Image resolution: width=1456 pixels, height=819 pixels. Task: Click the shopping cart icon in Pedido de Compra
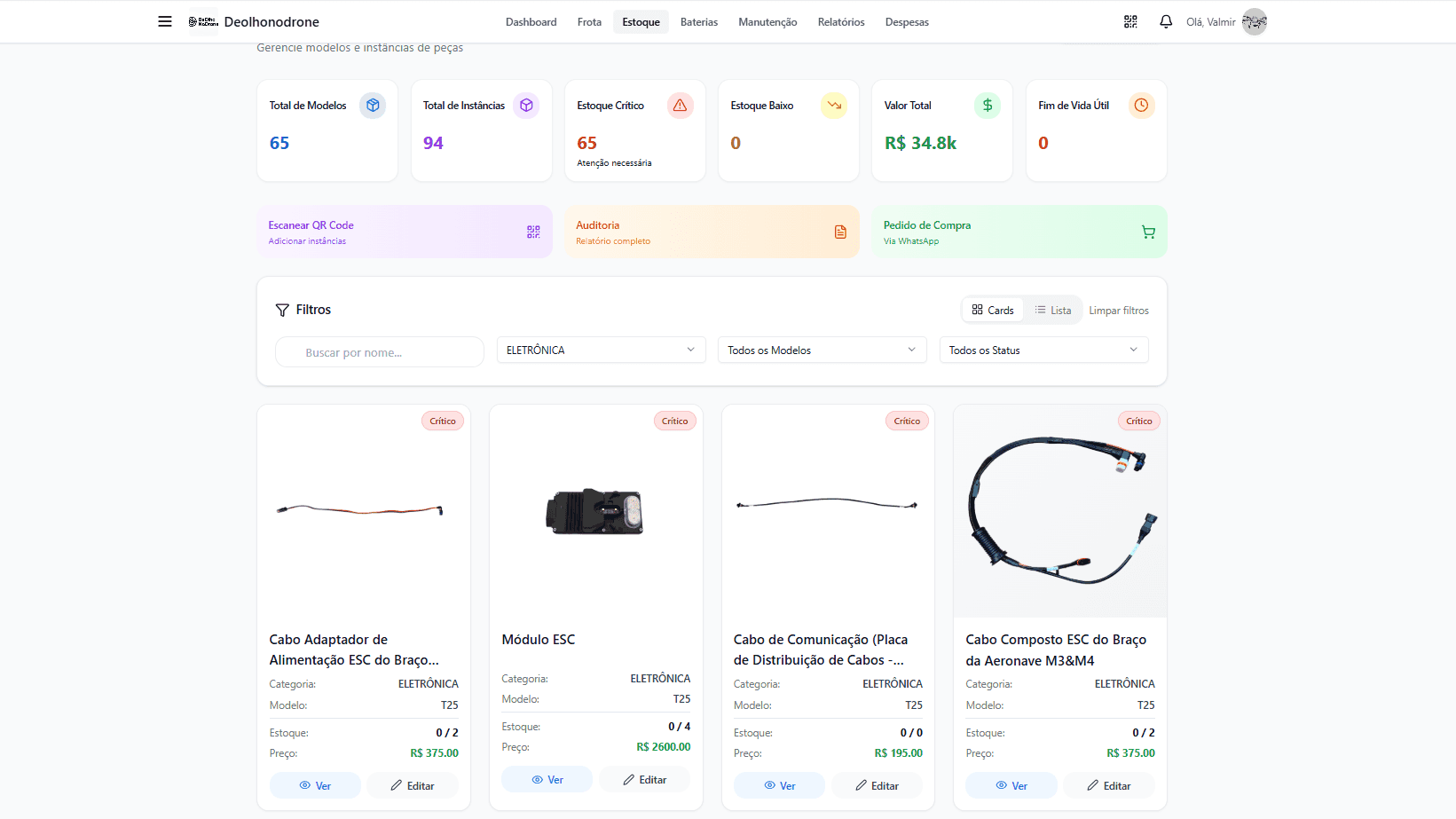pyautogui.click(x=1148, y=232)
